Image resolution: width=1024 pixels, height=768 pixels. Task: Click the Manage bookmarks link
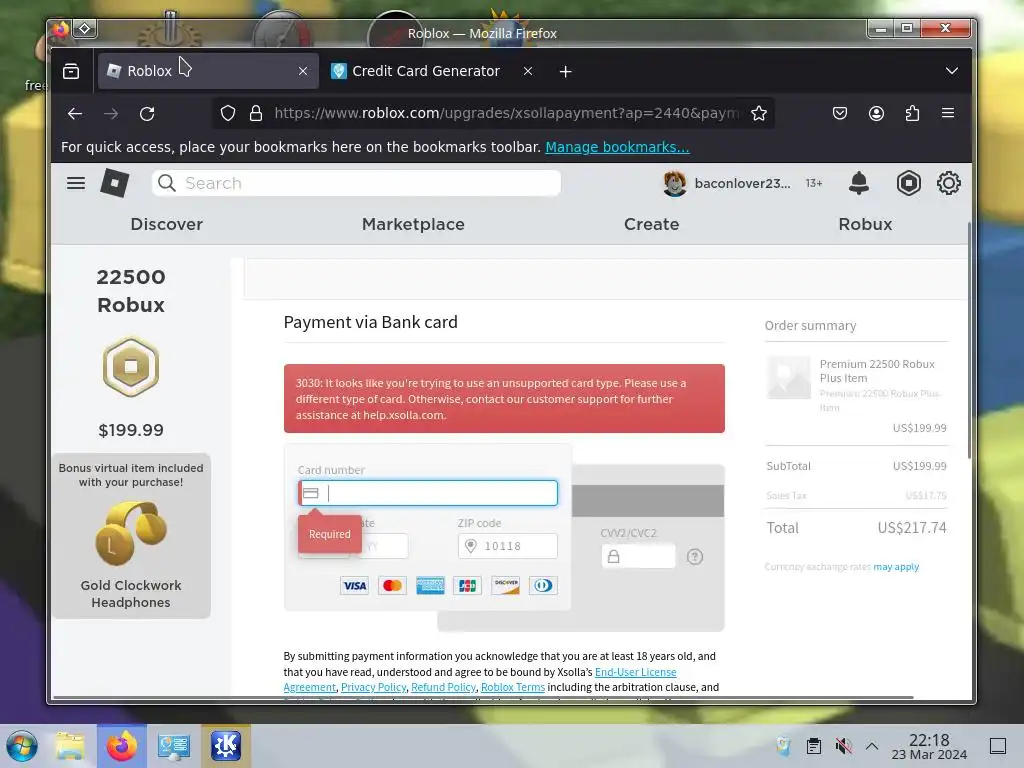point(617,147)
